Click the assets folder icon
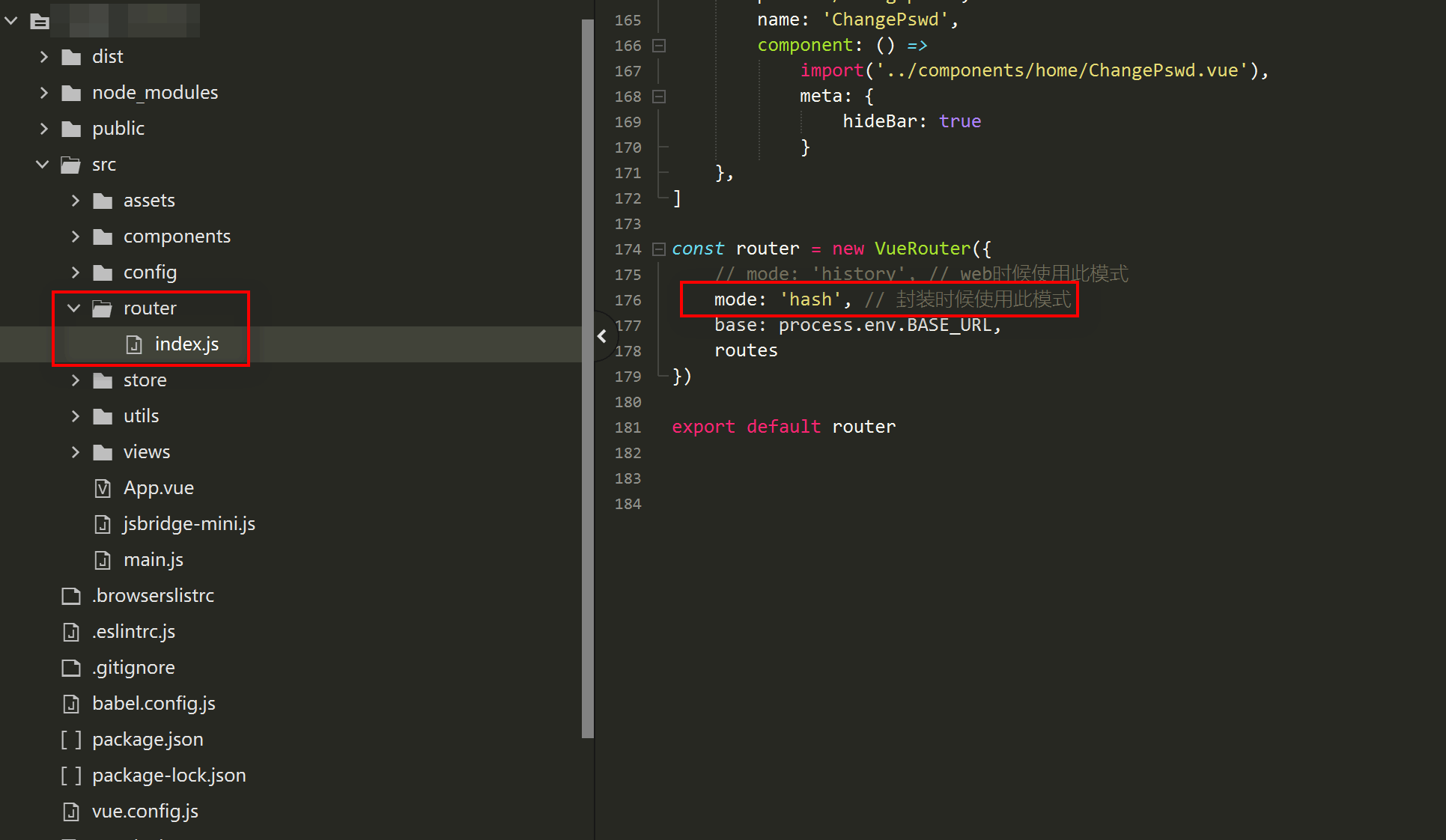This screenshot has width=1446, height=840. click(101, 200)
